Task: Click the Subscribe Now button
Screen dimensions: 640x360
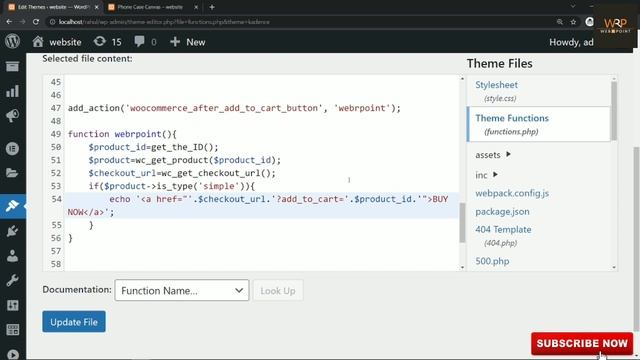Action: [x=582, y=343]
